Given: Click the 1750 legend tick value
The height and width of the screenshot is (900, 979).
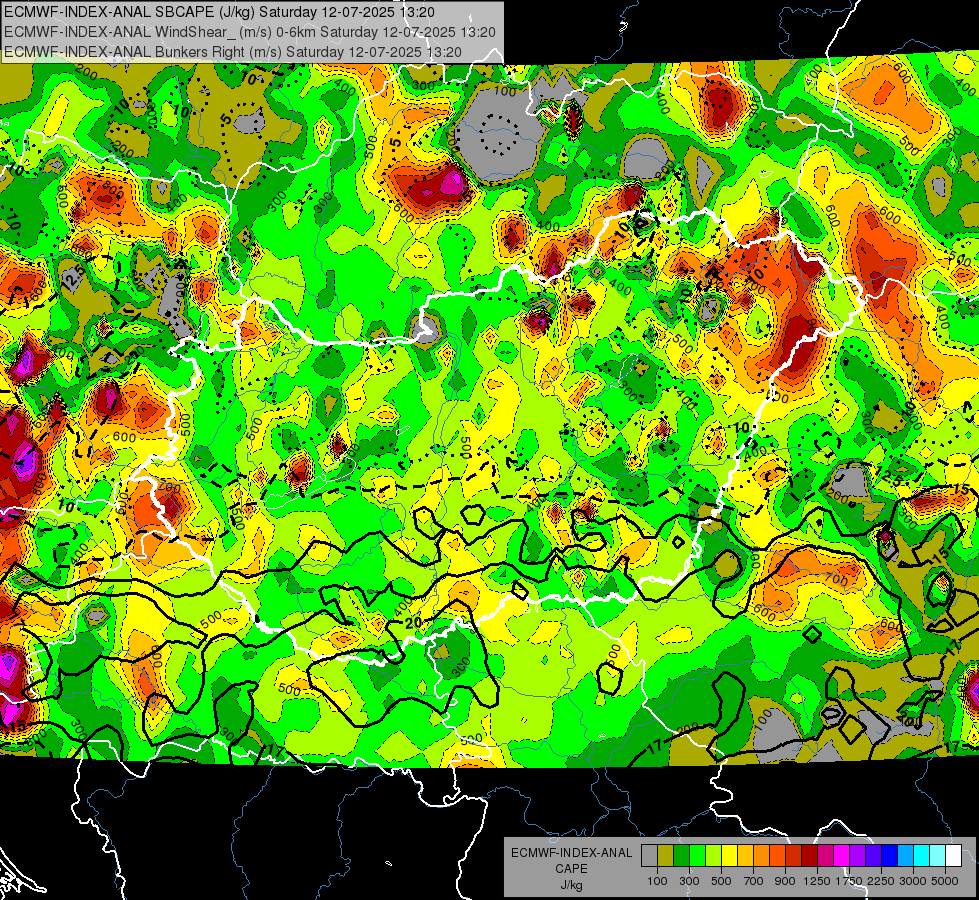Looking at the screenshot, I should tap(850, 881).
